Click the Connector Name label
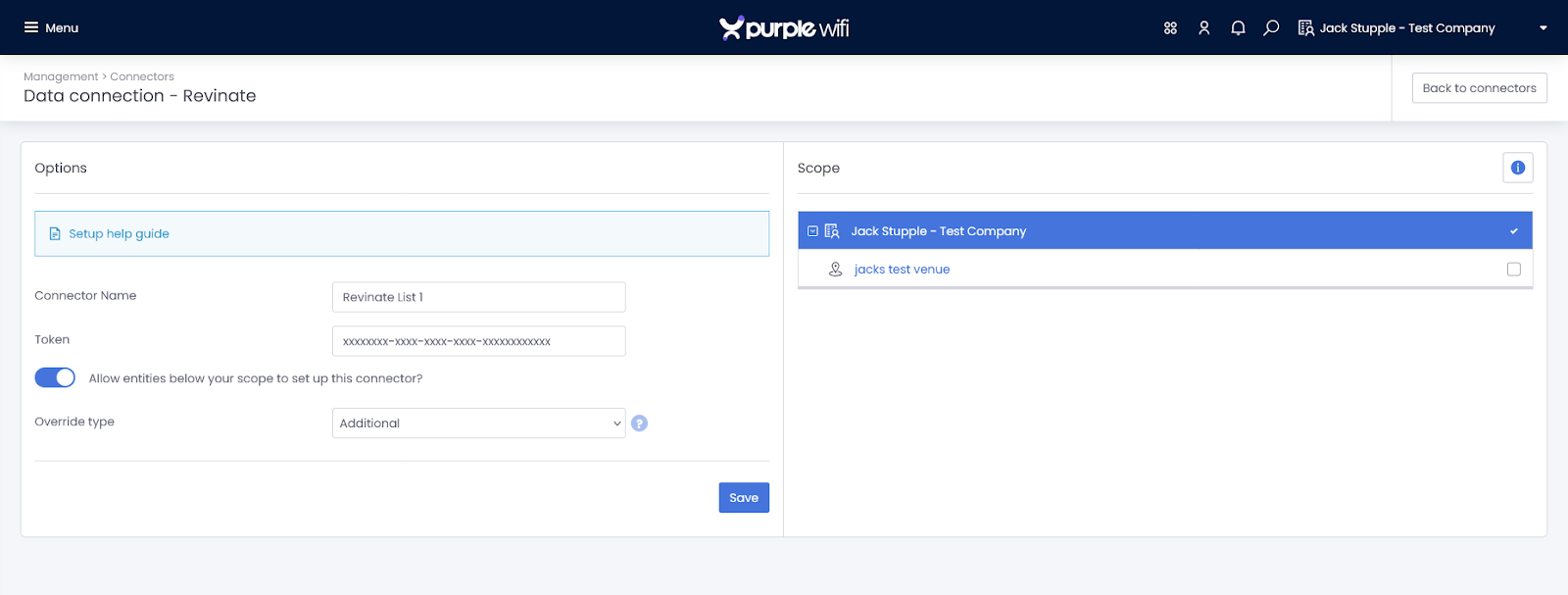Screen dimensions: 1568x595 click(x=85, y=296)
